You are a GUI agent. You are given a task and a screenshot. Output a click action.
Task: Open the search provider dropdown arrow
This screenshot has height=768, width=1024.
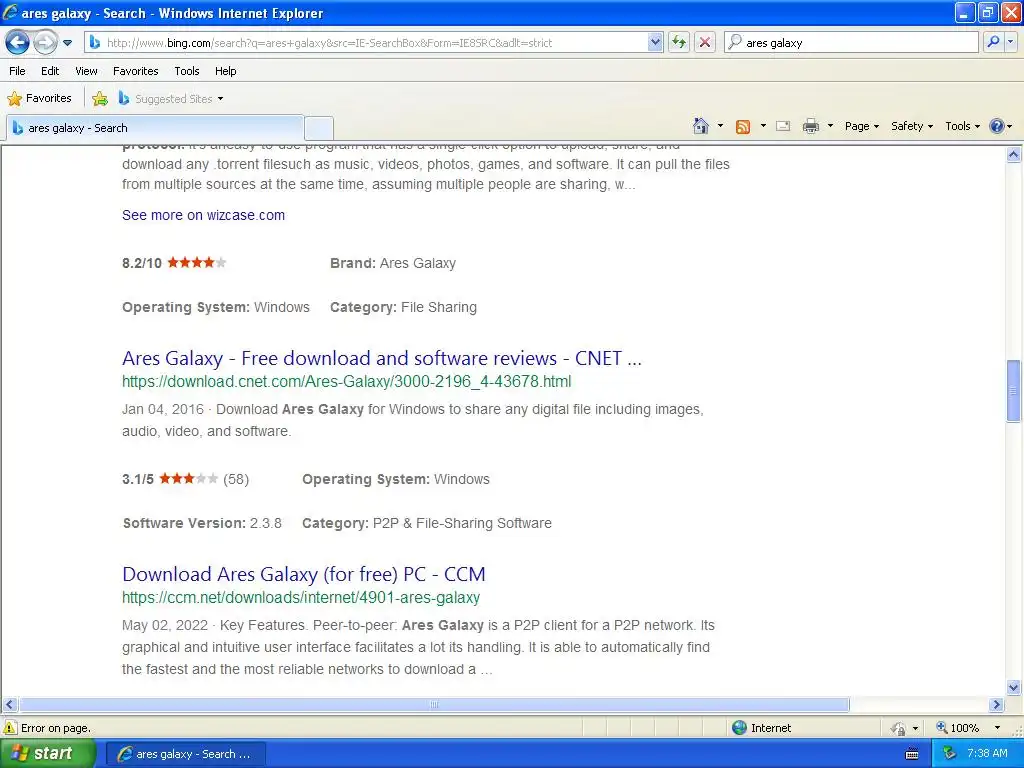point(1010,42)
